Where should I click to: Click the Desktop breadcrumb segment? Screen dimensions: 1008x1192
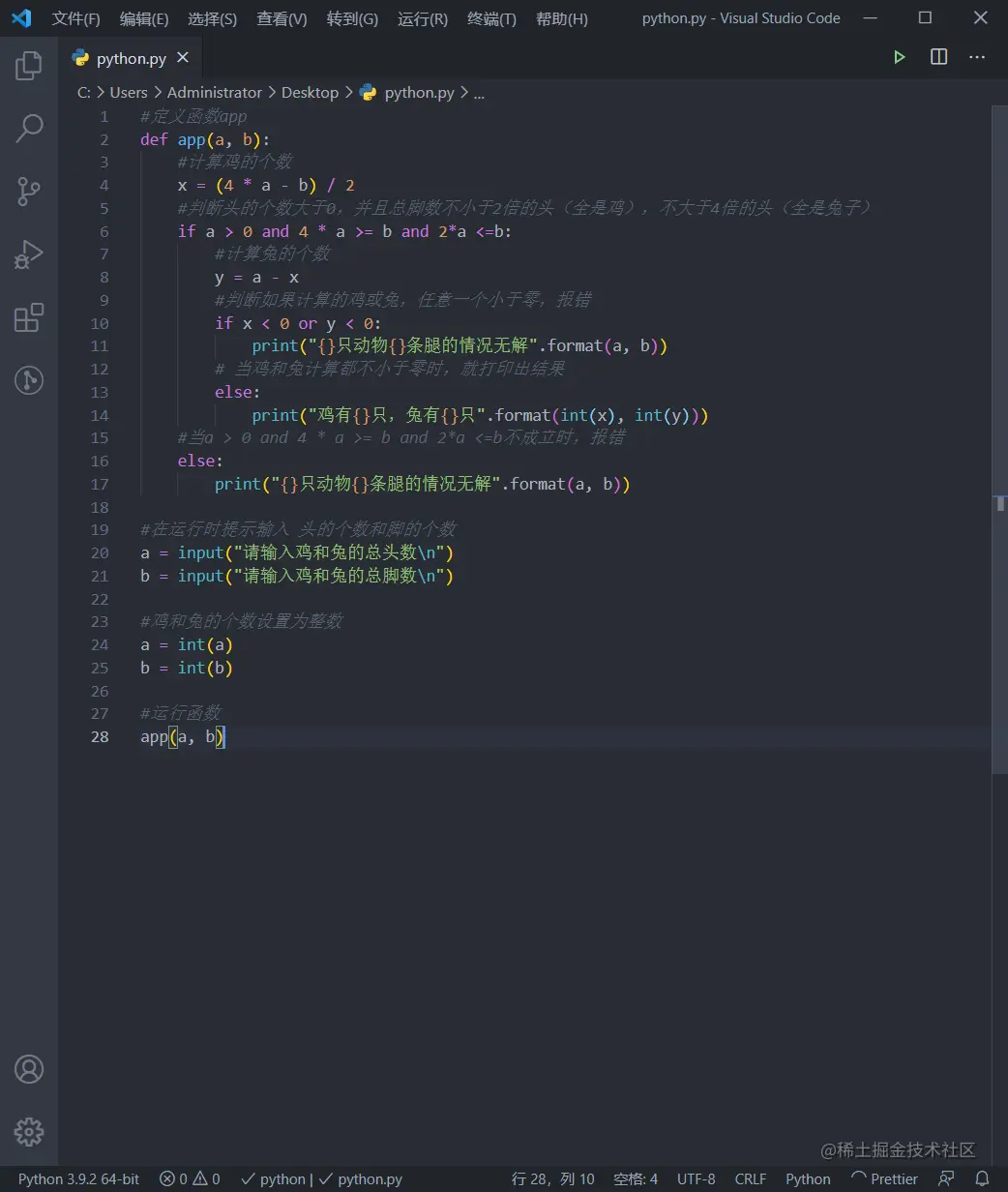click(x=310, y=93)
